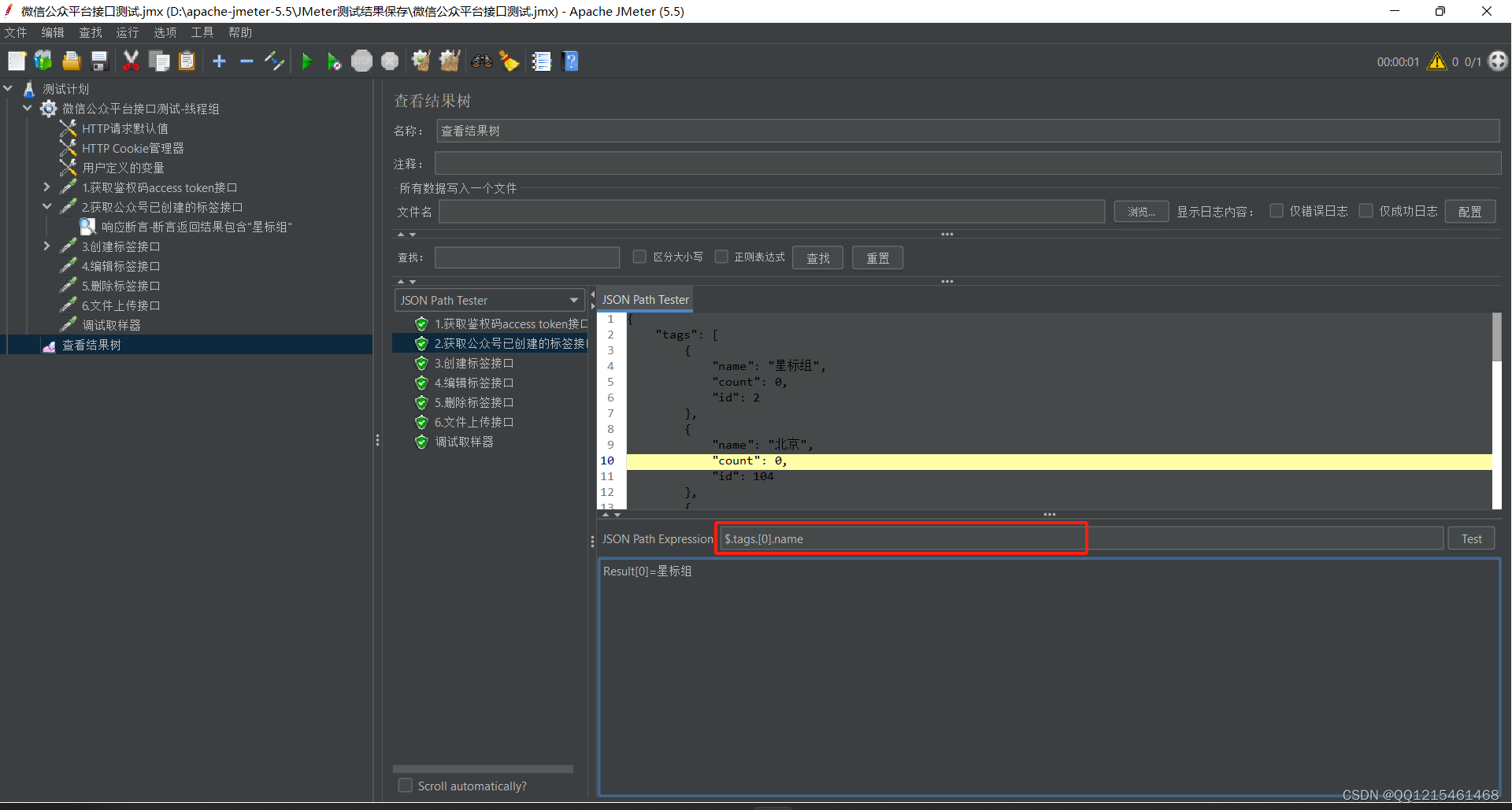Collapse all nodes with the minus icon
This screenshot has height=810, width=1512.
coord(246,61)
